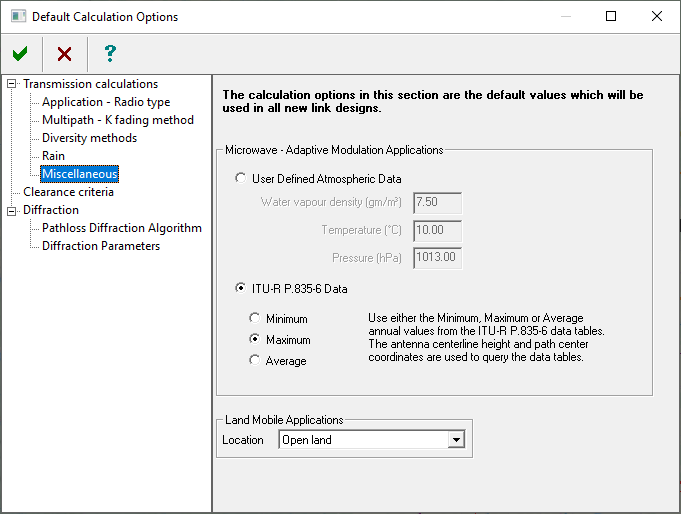This screenshot has height=514, width=681.
Task: Select Diversity methods in the tree
Action: click(89, 138)
